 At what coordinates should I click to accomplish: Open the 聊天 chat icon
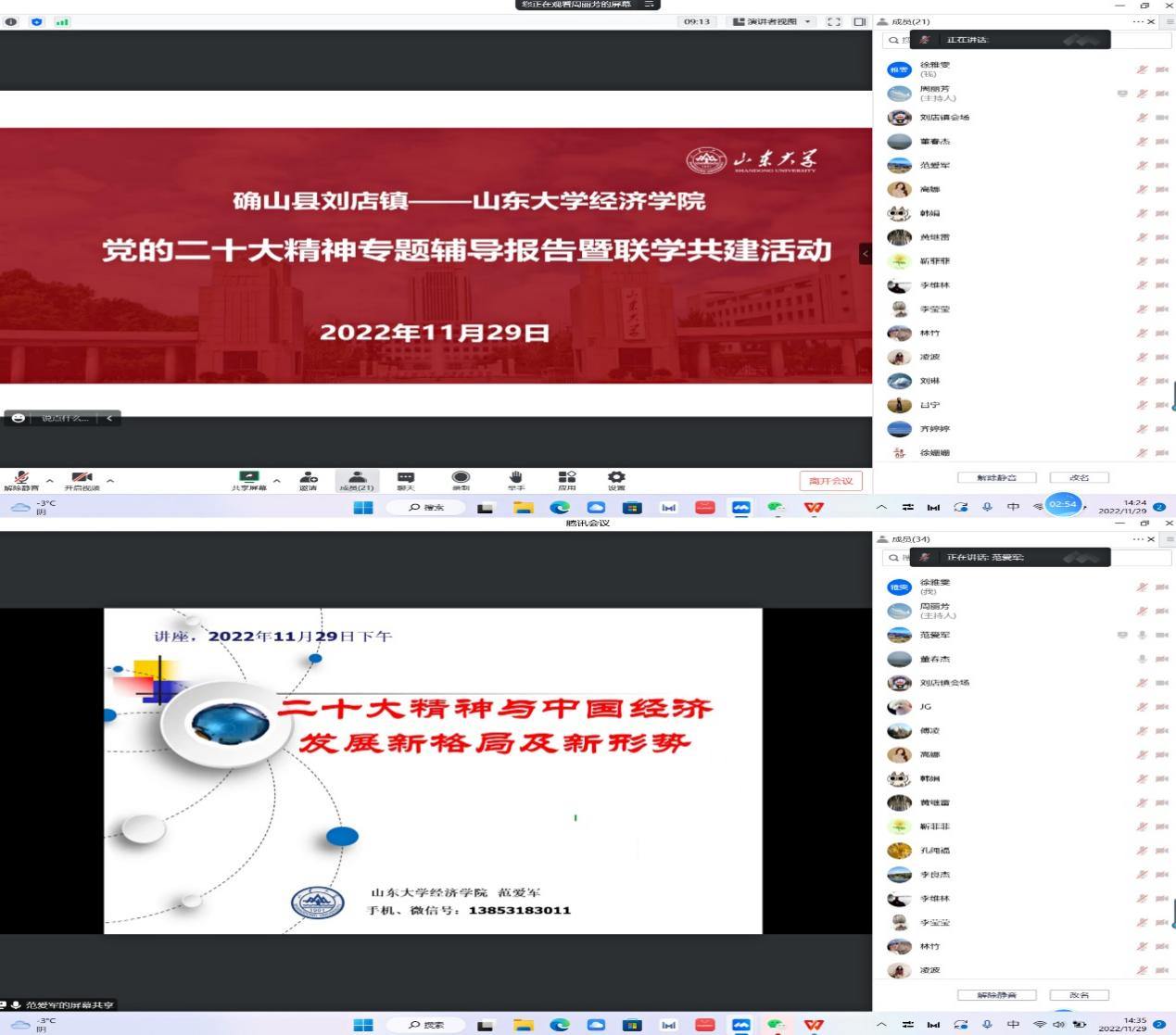pos(406,478)
